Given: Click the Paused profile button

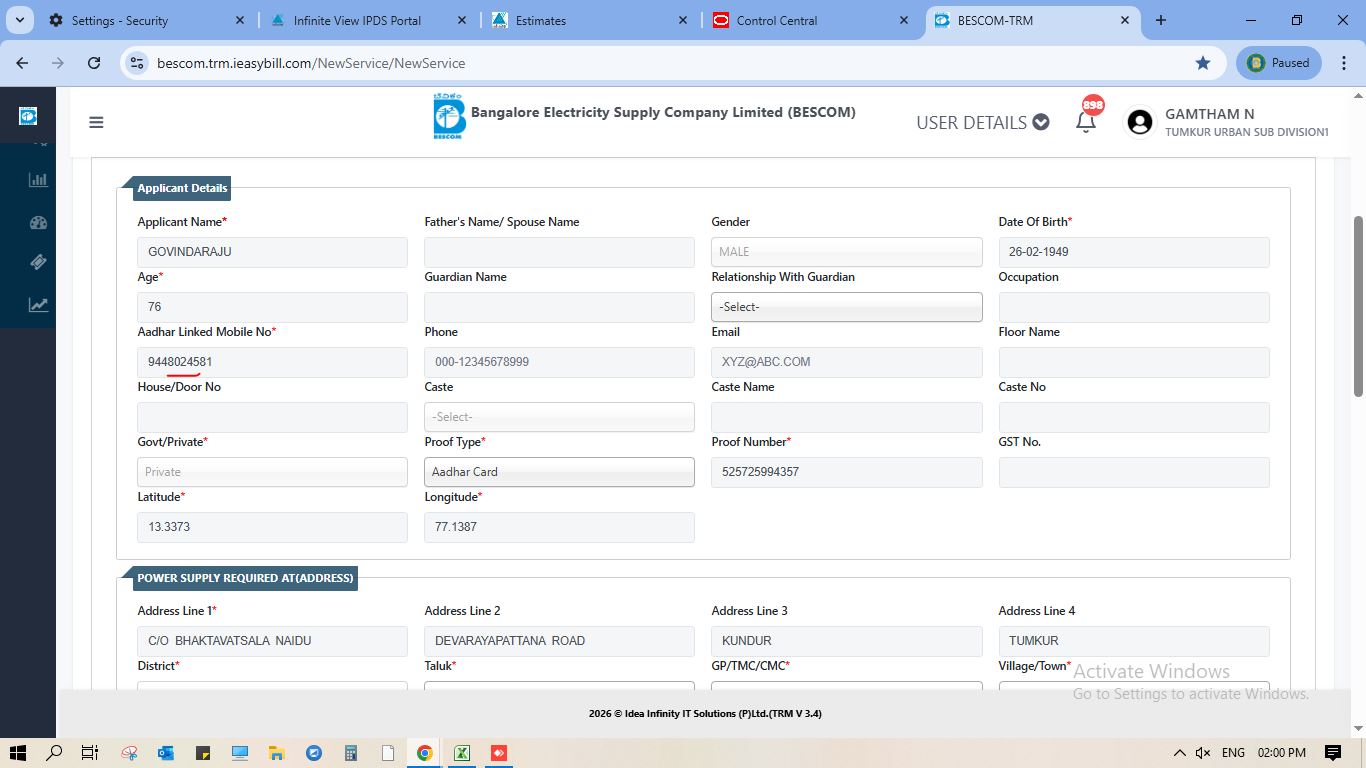Looking at the screenshot, I should point(1279,63).
